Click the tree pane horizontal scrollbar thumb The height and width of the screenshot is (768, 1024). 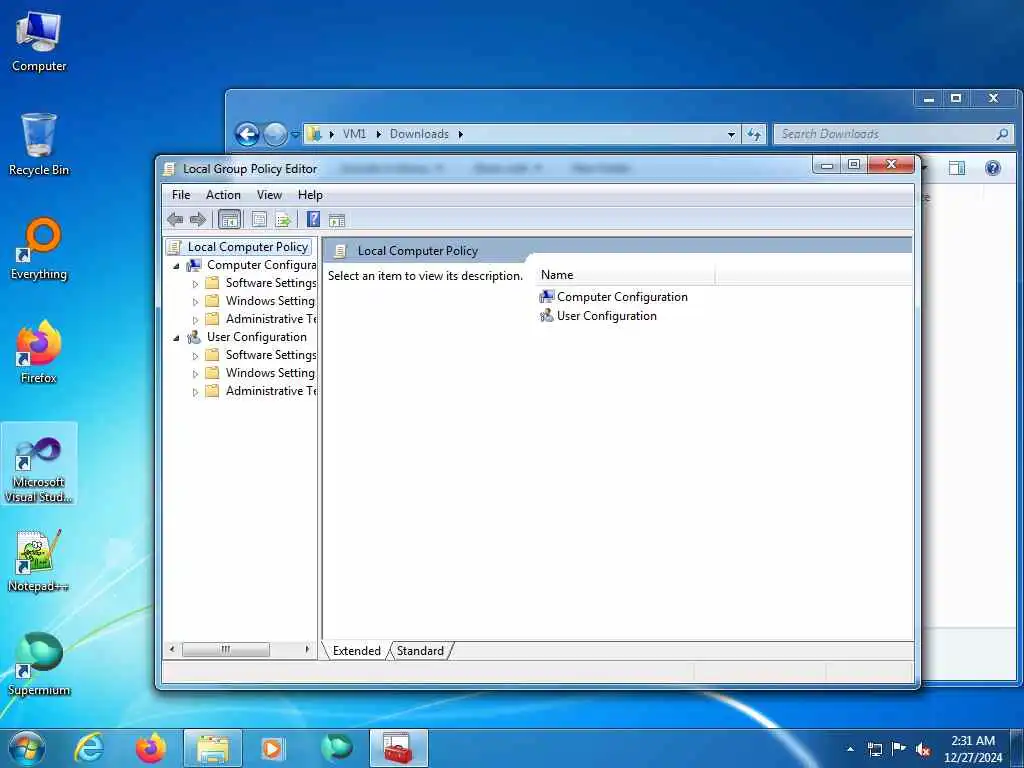225,649
